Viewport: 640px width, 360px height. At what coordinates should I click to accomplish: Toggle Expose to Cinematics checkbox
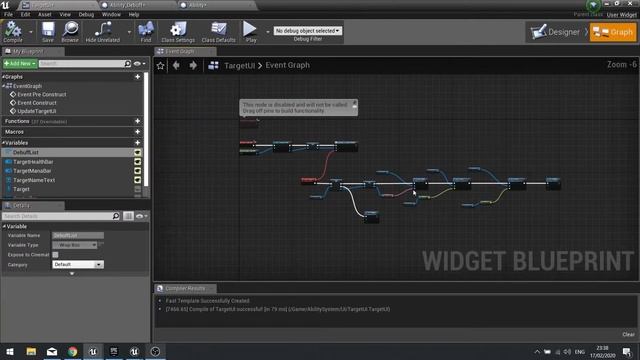(x=55, y=255)
